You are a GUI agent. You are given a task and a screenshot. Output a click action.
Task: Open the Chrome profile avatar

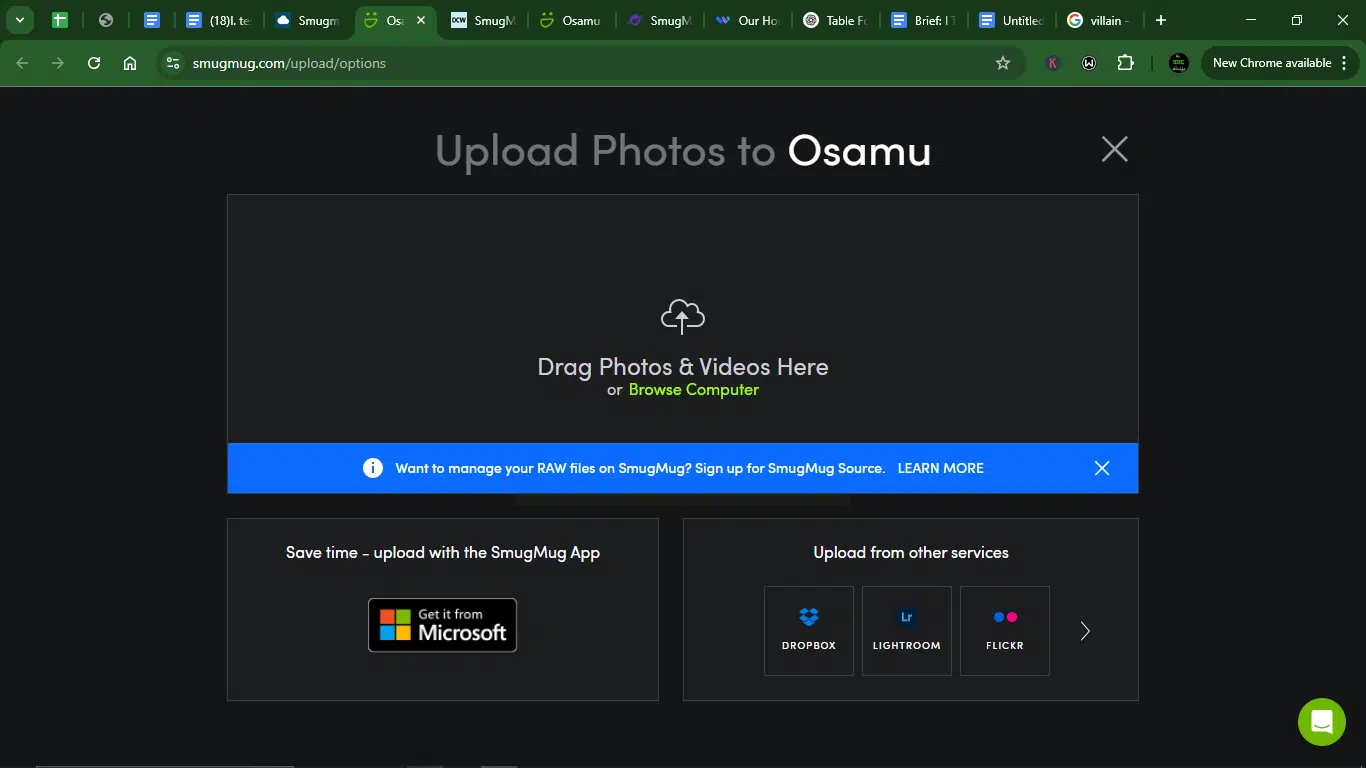point(1179,63)
